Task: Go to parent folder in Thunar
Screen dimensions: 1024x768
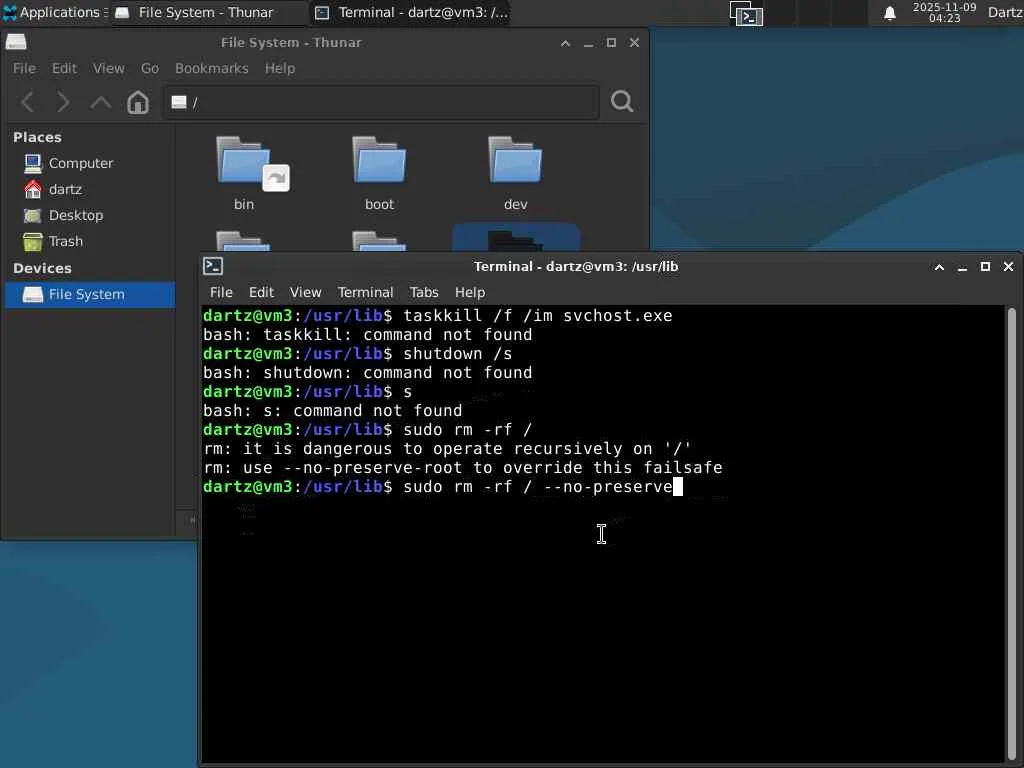Action: click(100, 102)
